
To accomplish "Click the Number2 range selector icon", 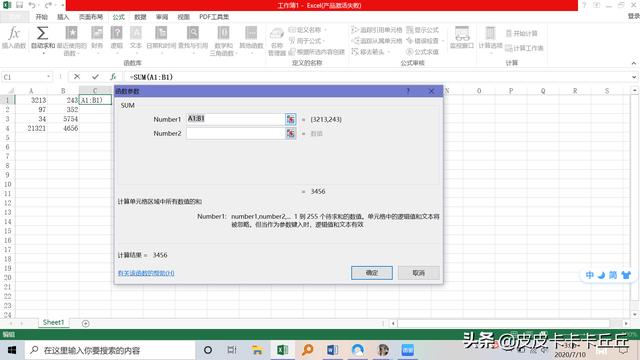I will pos(291,133).
